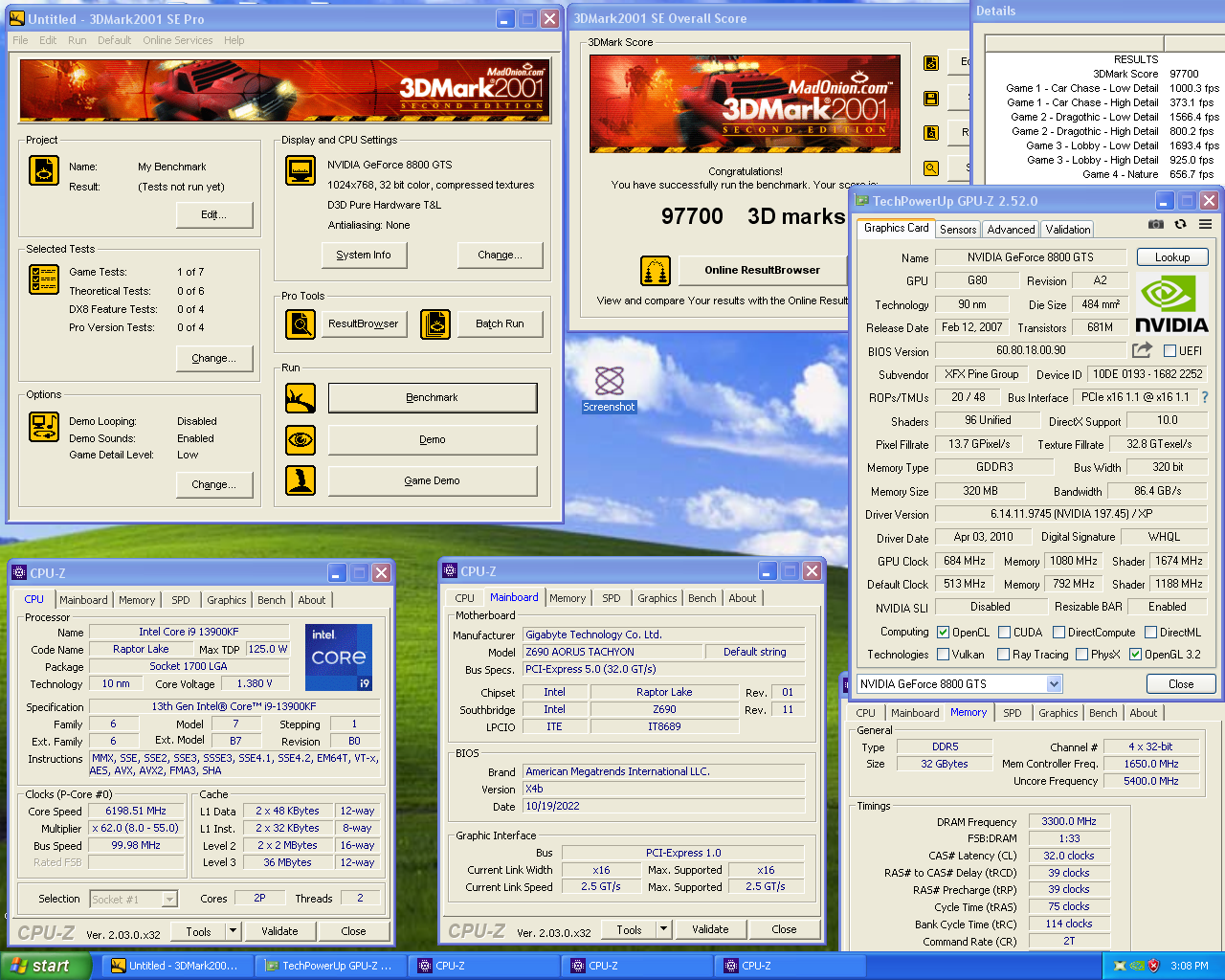Toggle the UEFI checkbox in GPU-Z

[1169, 351]
